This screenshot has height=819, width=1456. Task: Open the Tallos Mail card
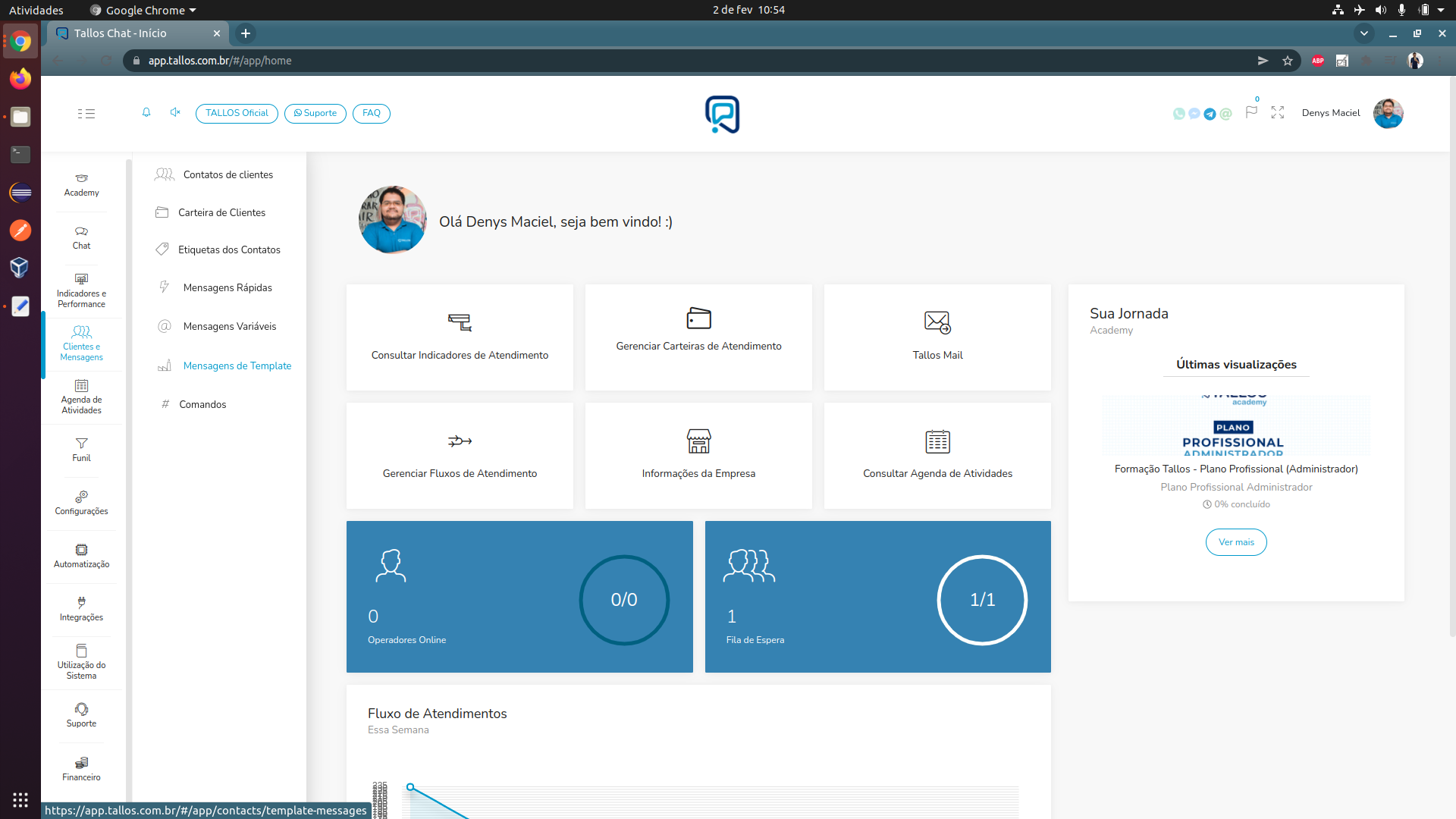937,337
